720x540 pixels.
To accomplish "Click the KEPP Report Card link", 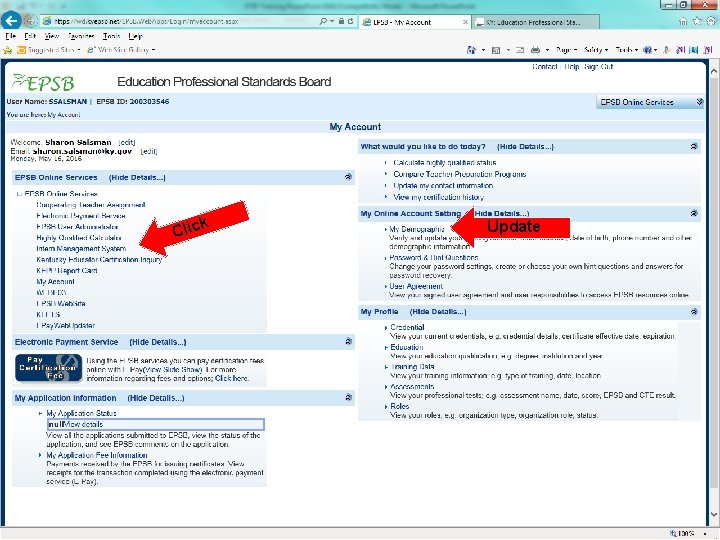I will coord(67,270).
